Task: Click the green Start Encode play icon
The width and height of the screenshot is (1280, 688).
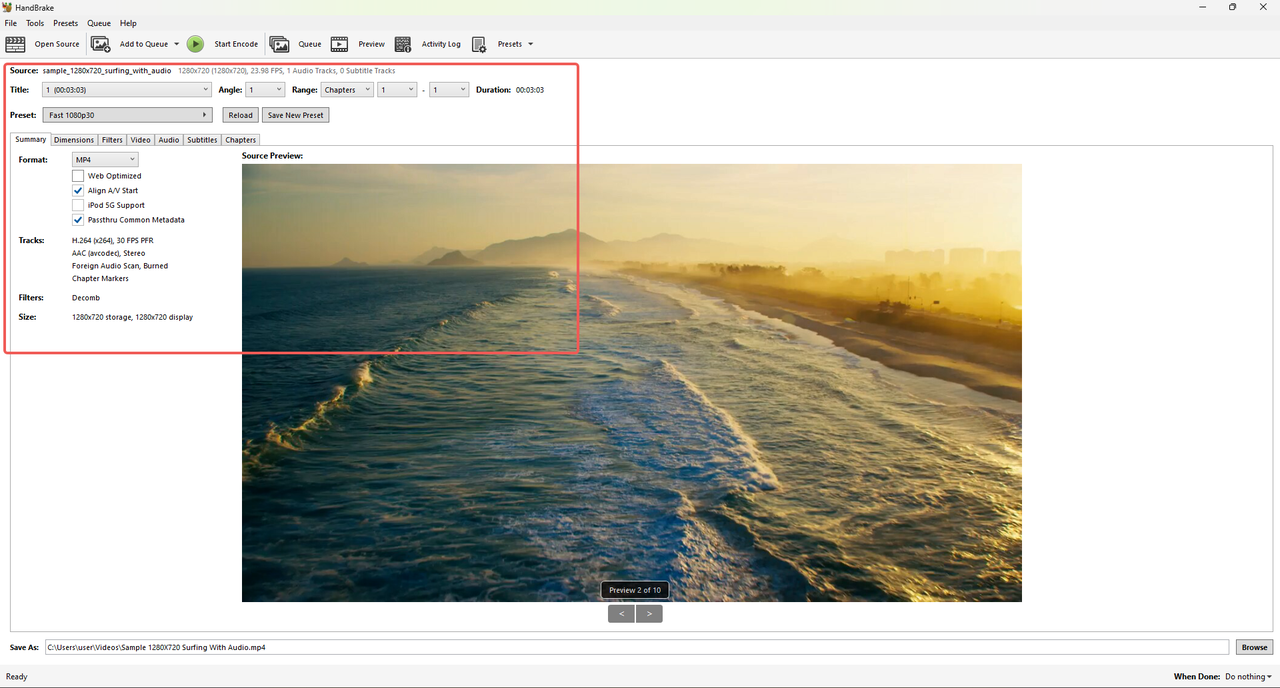Action: click(195, 44)
